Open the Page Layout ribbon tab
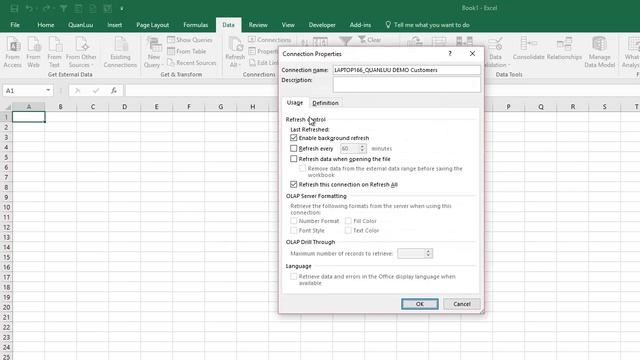Screen dimensions: 640x360 [x=153, y=25]
